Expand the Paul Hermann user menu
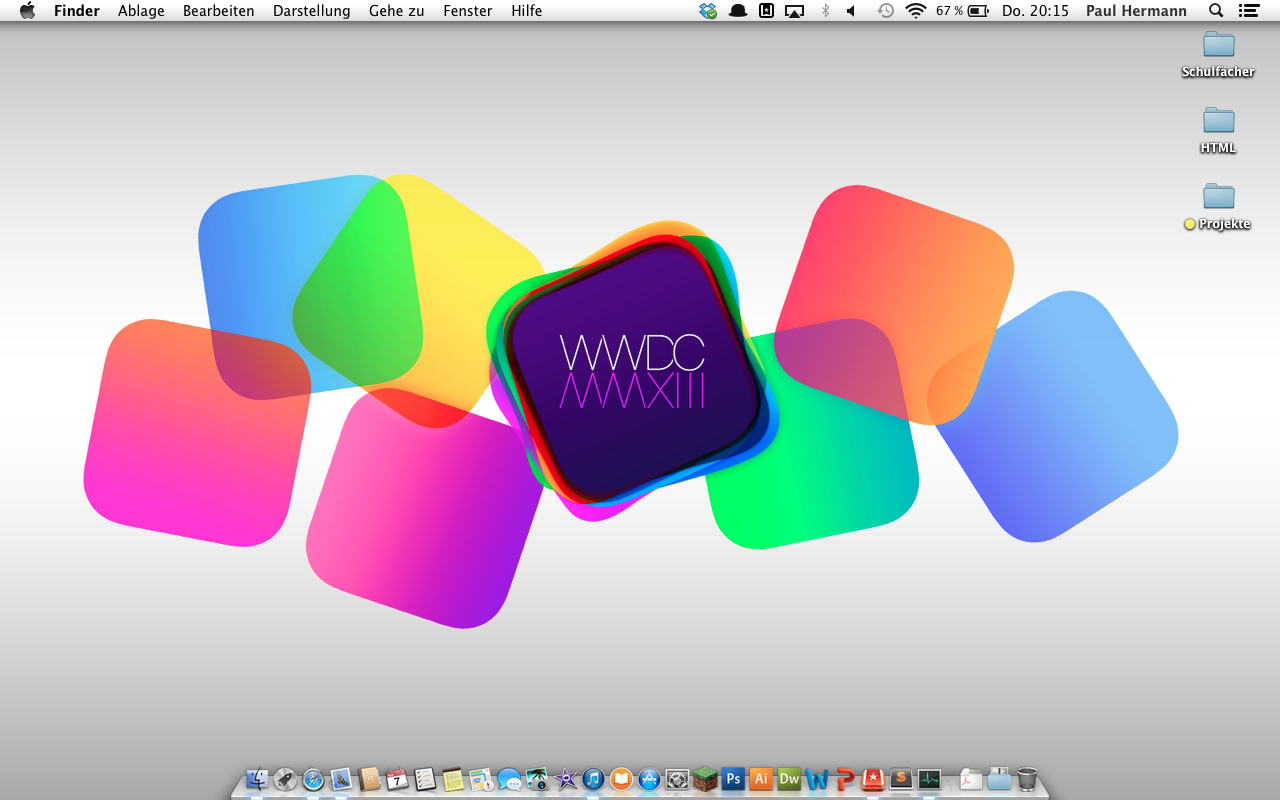 1136,11
